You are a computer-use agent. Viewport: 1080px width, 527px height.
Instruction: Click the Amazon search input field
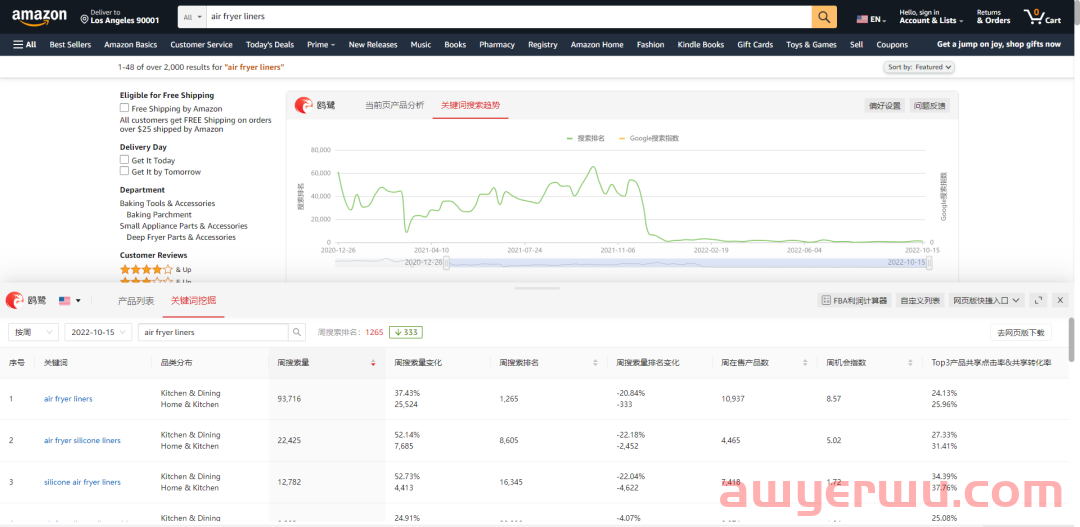[x=508, y=17]
